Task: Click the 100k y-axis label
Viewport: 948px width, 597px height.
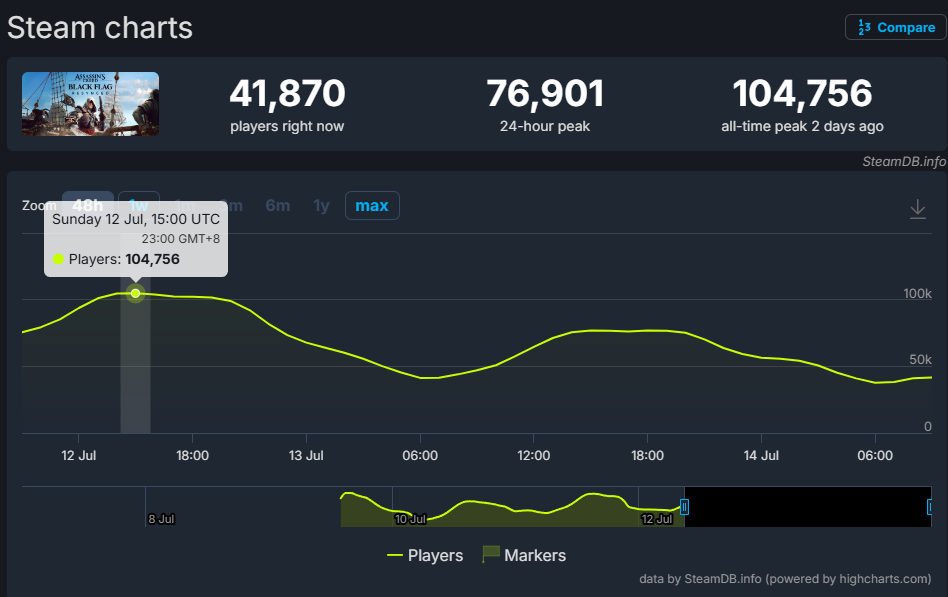Action: pyautogui.click(x=917, y=293)
